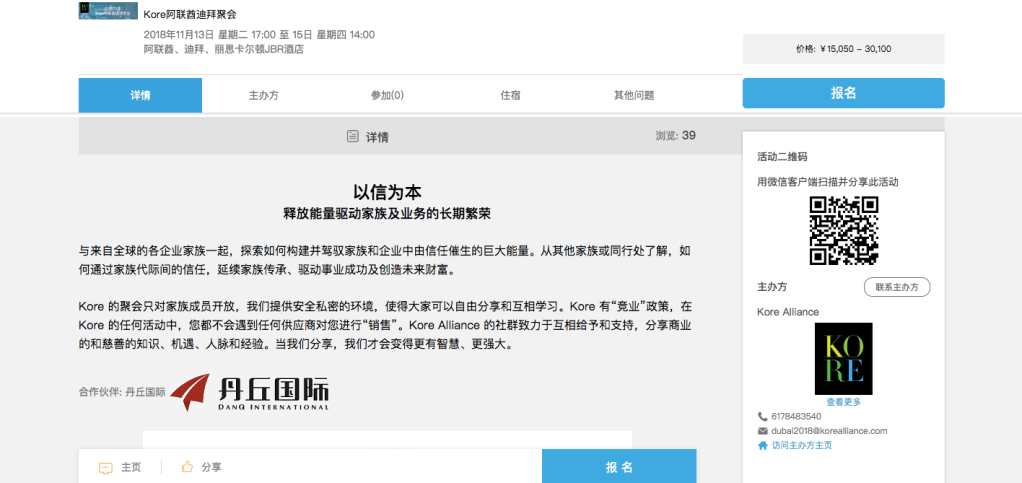Click the thumbs-up 分享 icon
This screenshot has width=1022, height=483.
tap(186, 467)
